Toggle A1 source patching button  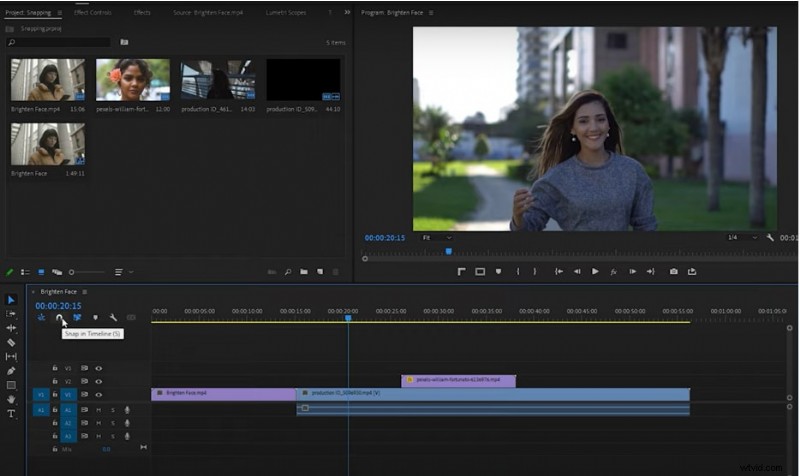pos(41,410)
